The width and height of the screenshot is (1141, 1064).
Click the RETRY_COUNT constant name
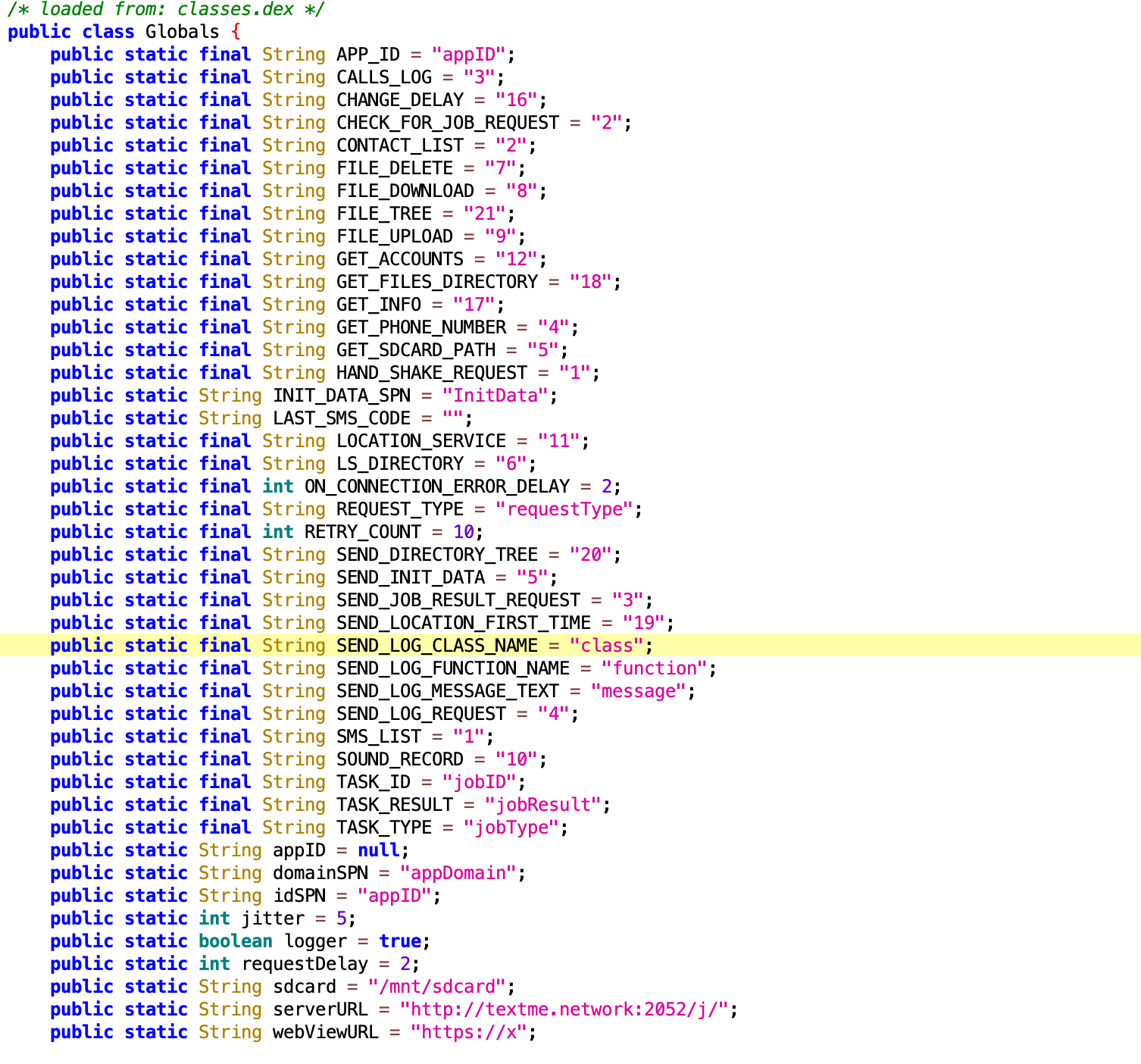[x=362, y=532]
